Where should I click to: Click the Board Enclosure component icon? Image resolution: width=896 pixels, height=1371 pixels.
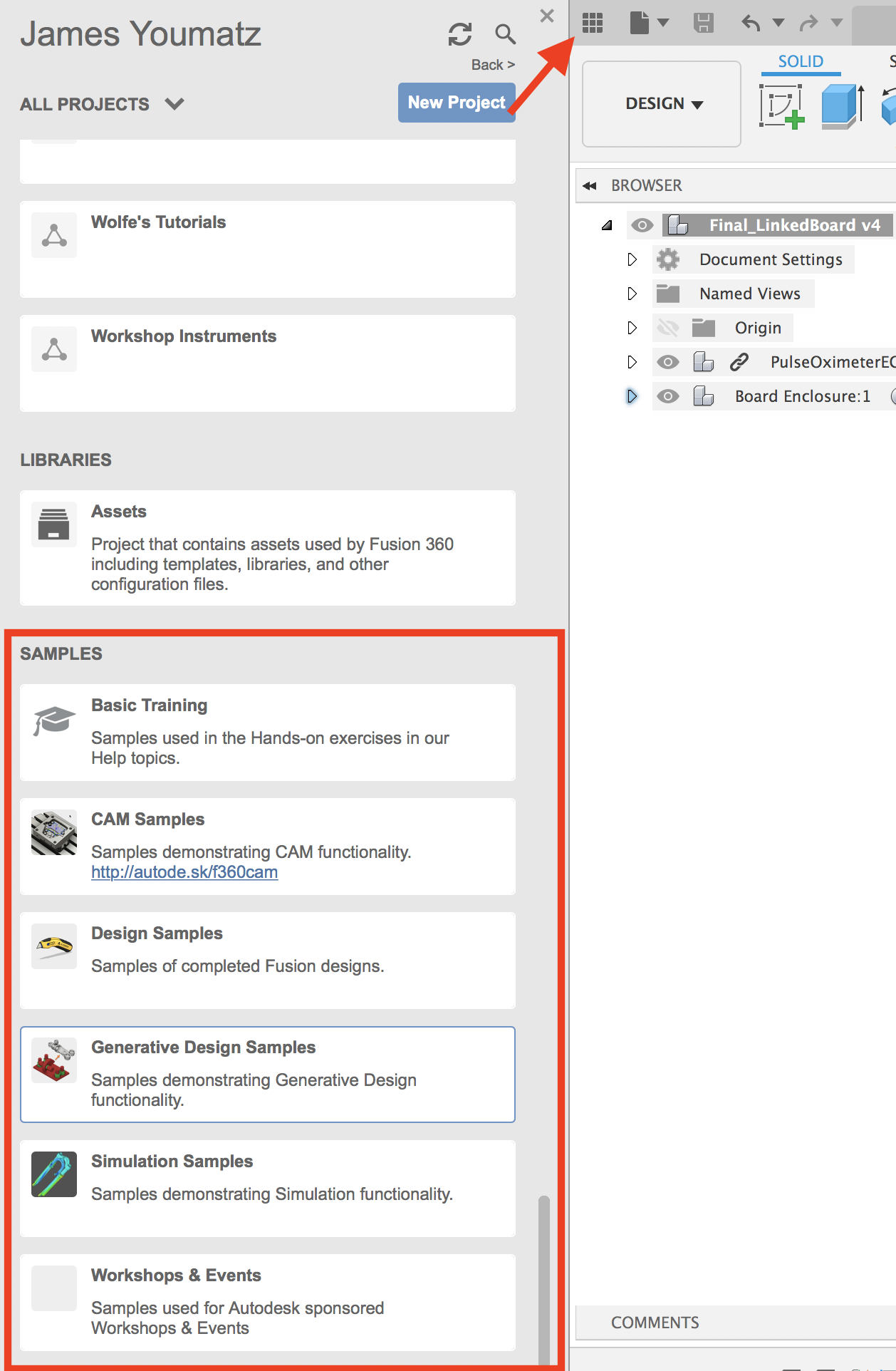(x=704, y=396)
